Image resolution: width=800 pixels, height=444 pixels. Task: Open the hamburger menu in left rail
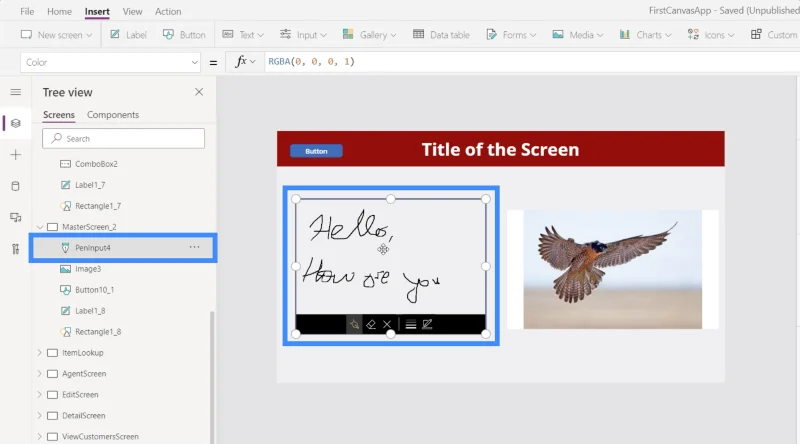(x=16, y=92)
